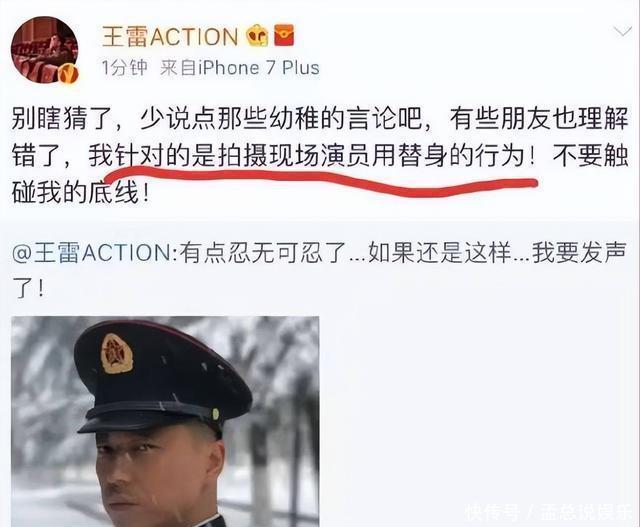
Task: Follow the @王雷ACTION mention in repost
Action: coord(93,252)
